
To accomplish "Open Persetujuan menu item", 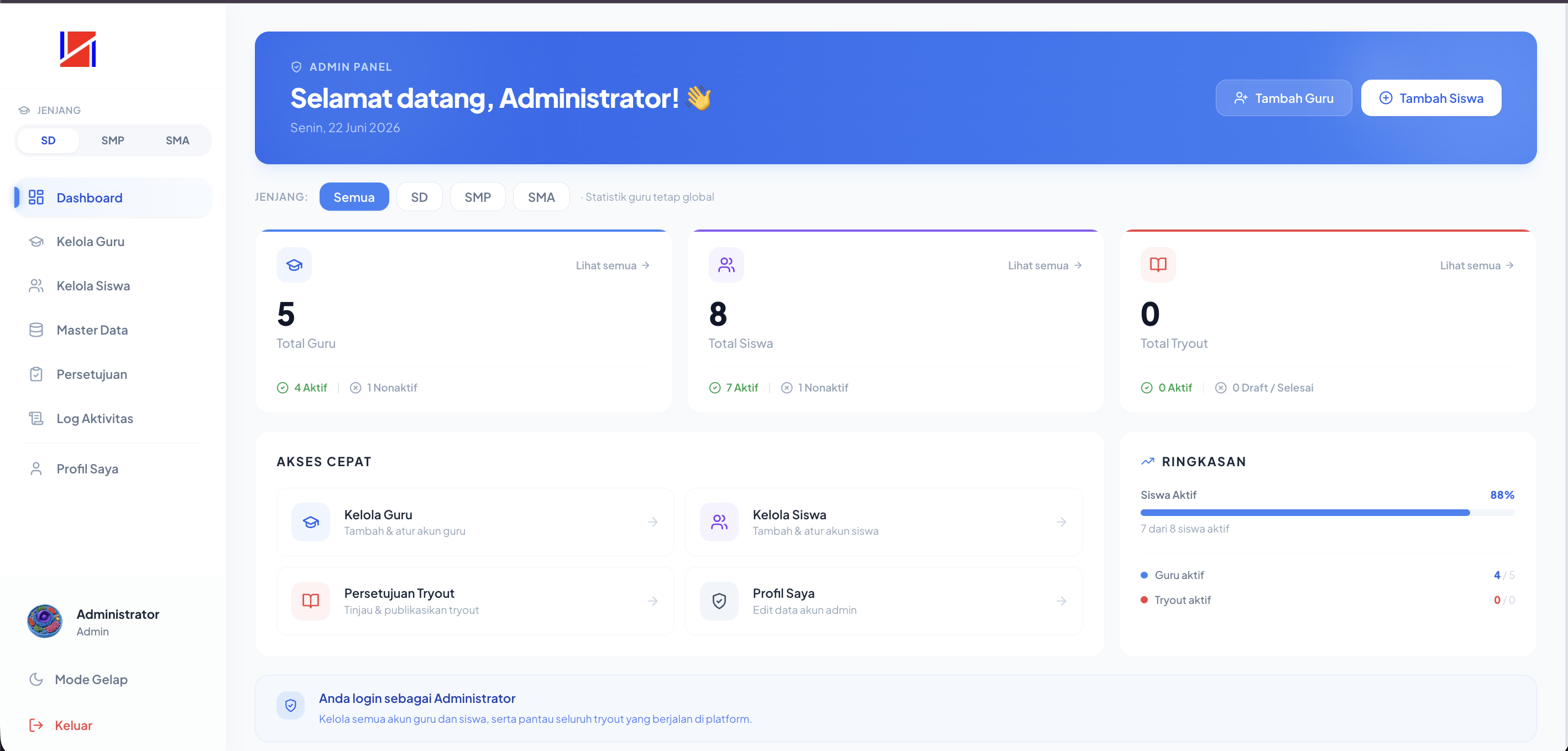I will [x=113, y=374].
